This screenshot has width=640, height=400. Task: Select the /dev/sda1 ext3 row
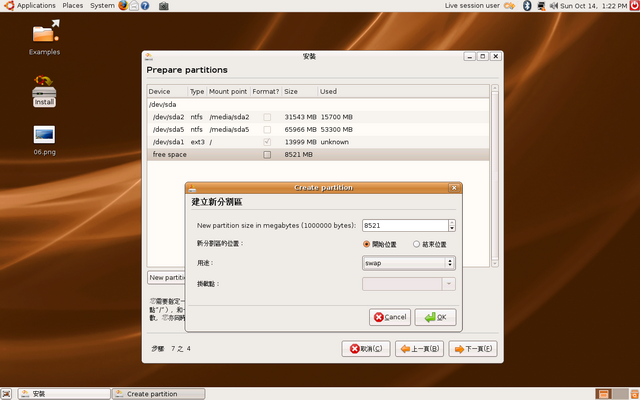click(318, 142)
